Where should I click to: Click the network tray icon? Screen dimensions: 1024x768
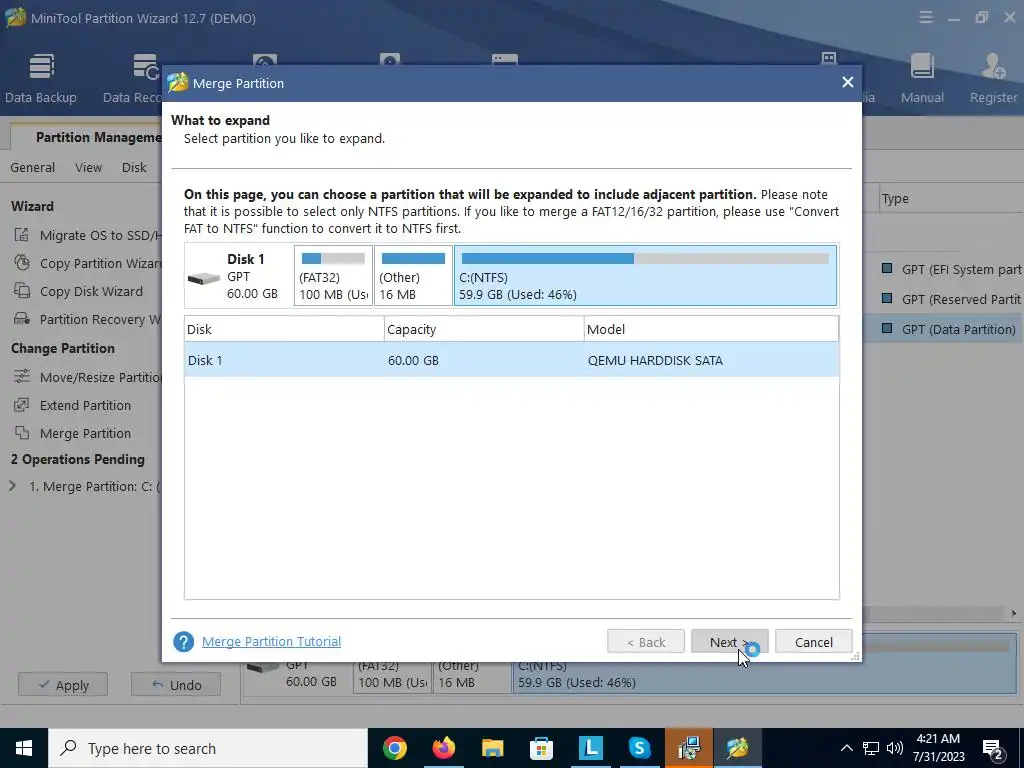click(x=871, y=748)
